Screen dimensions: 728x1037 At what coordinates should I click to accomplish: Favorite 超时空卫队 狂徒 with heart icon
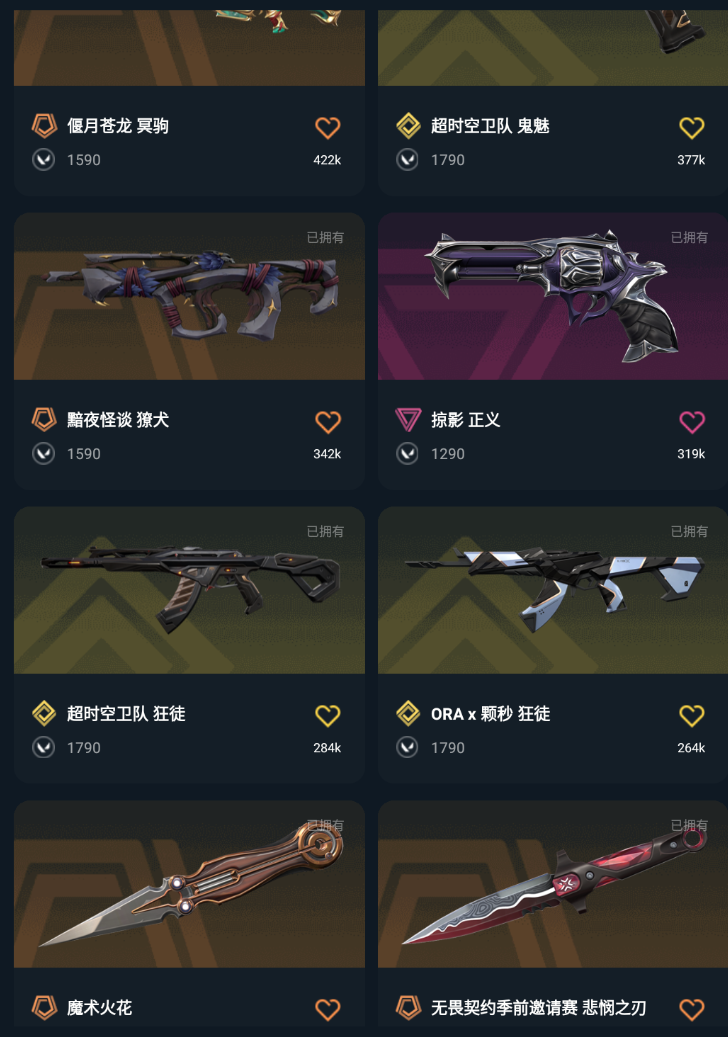pyautogui.click(x=327, y=716)
